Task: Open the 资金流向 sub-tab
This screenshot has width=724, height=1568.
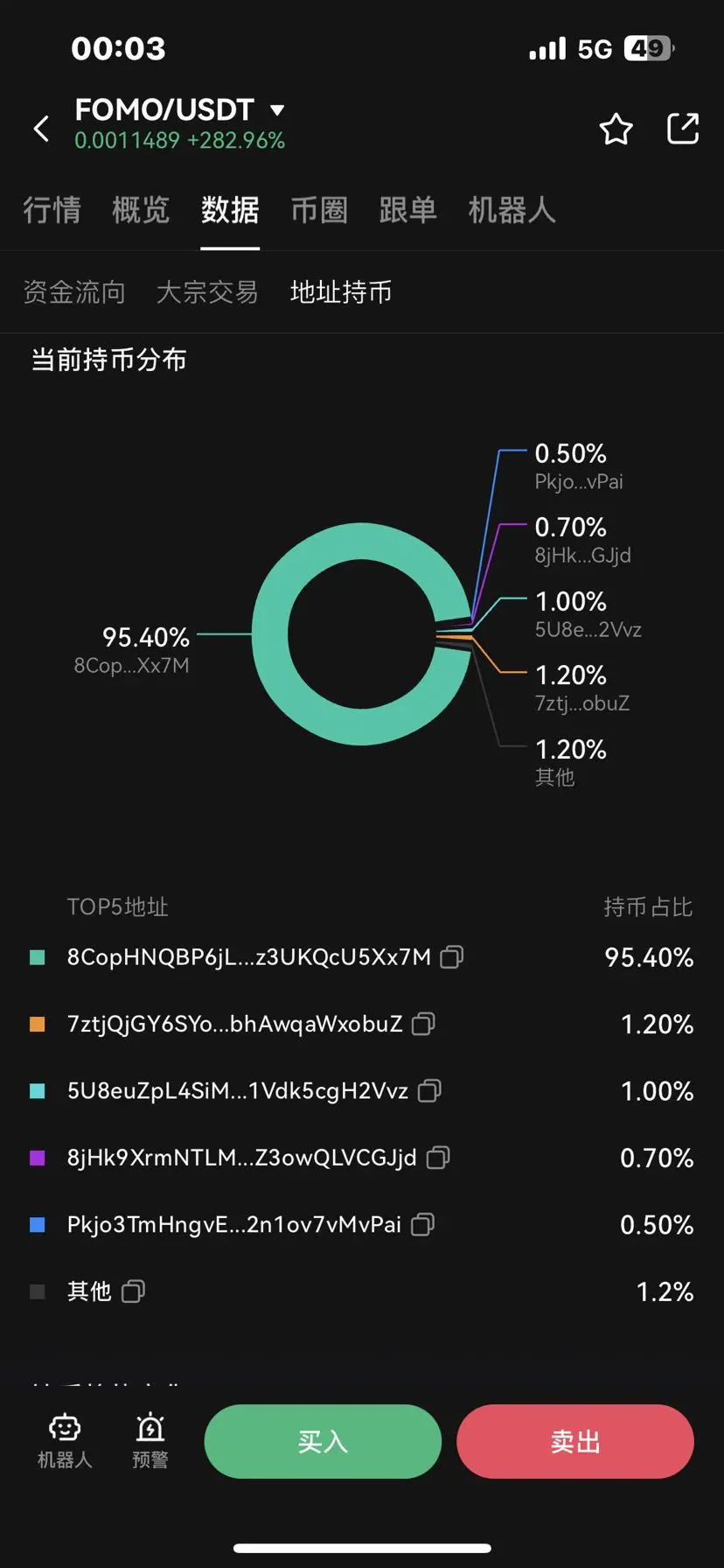Action: [x=74, y=292]
